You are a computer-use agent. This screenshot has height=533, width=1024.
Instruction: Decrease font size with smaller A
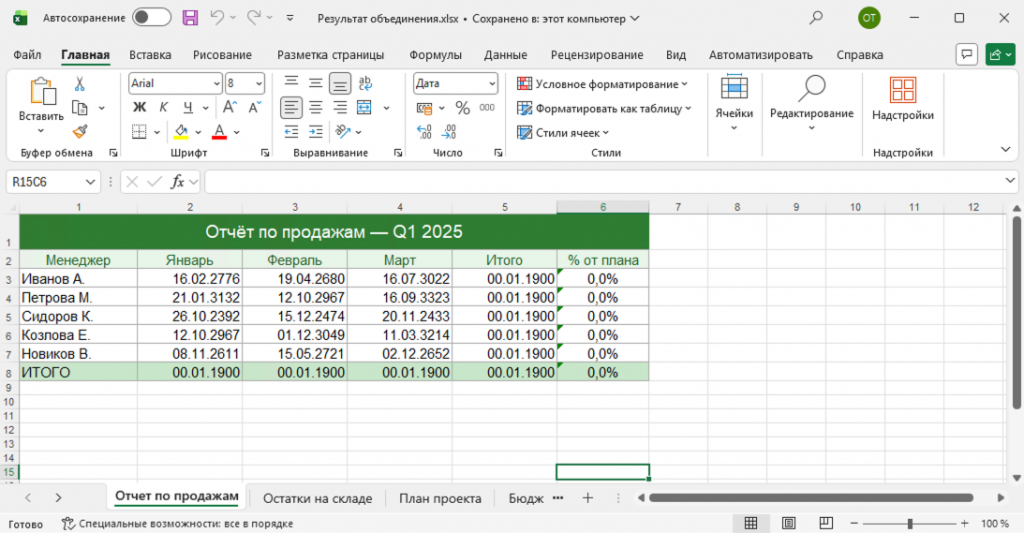[255, 108]
